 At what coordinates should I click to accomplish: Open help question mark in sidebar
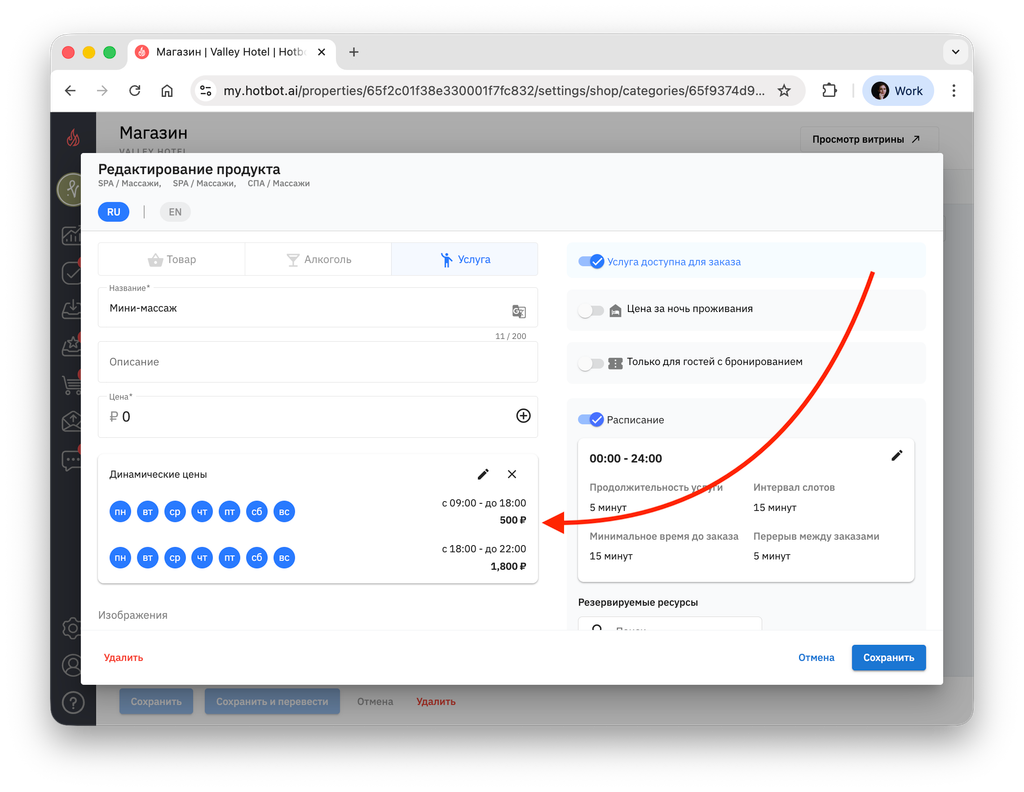tap(73, 703)
